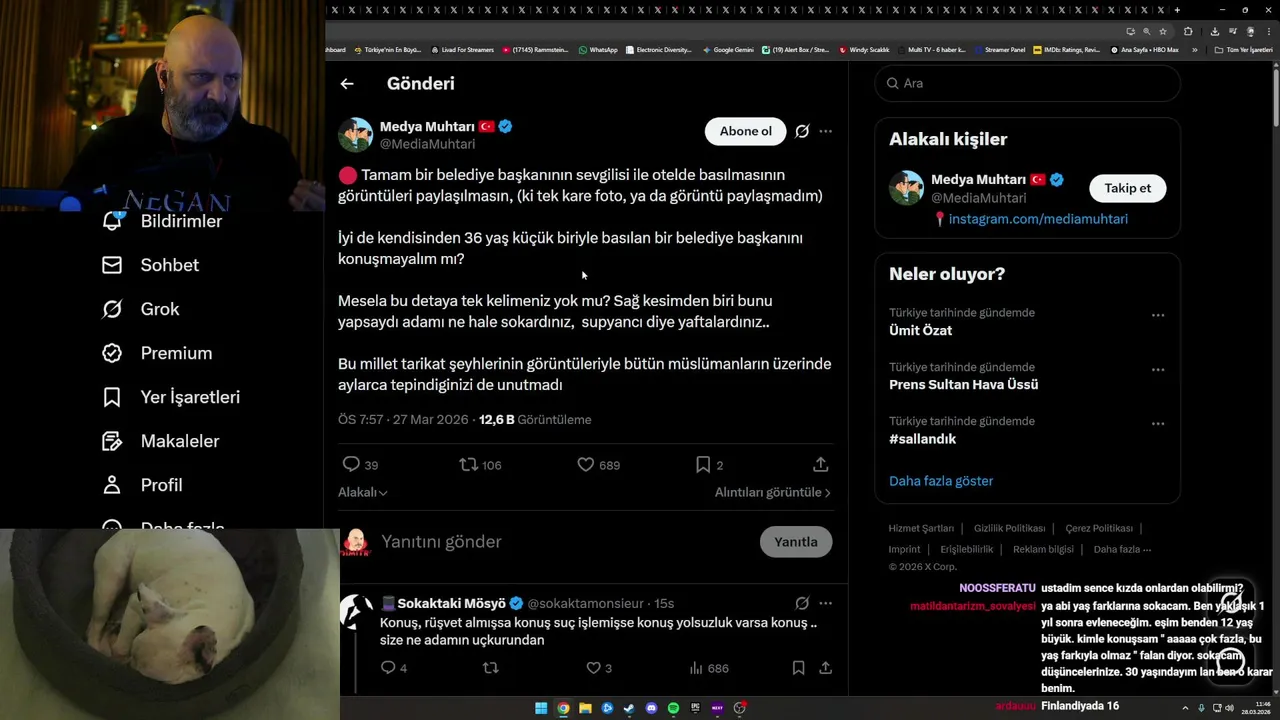Open options for Ümit Özat trend
Screen dimensions: 1280x720
[1158, 315]
